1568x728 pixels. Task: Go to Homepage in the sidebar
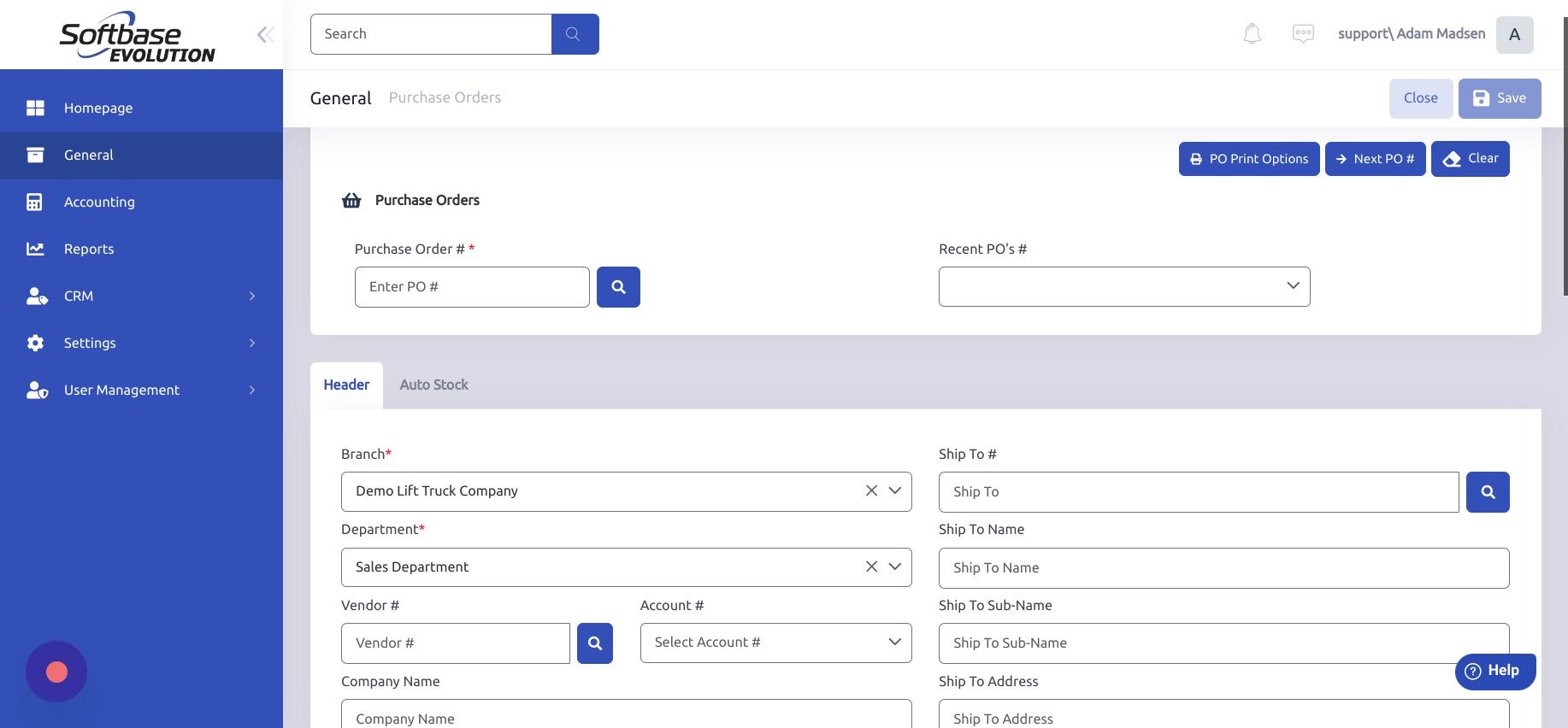tap(141, 108)
